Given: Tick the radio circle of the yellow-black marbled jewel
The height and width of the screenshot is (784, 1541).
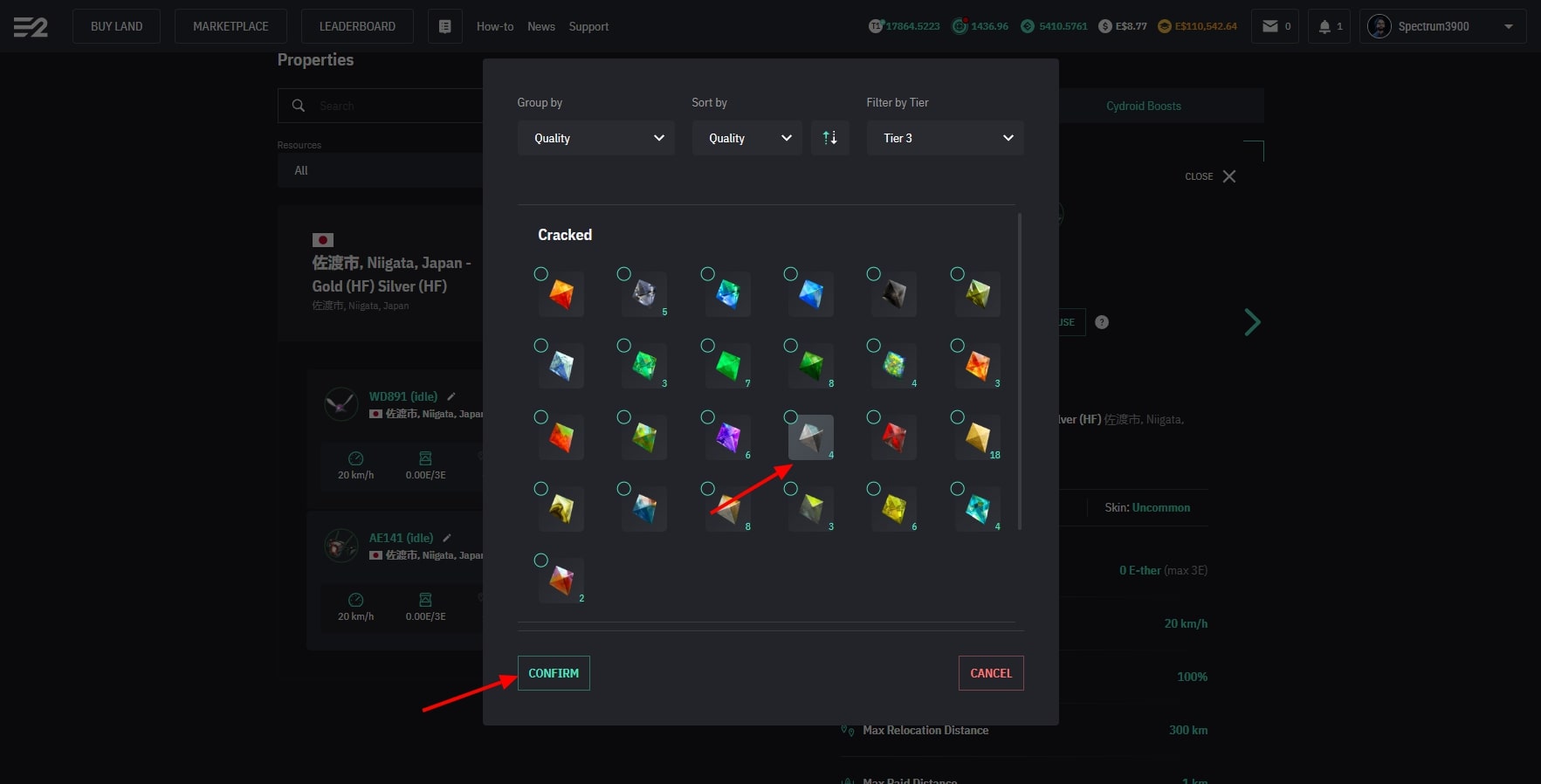Looking at the screenshot, I should [540, 489].
